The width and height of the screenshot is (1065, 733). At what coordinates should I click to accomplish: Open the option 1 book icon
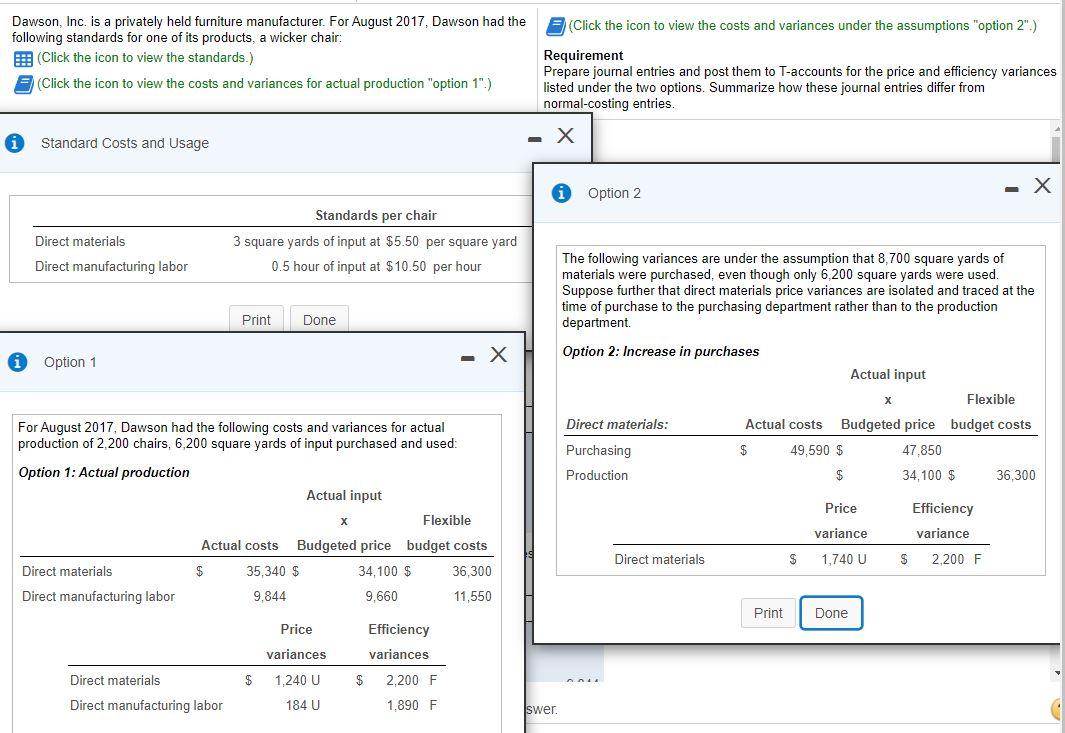coord(23,84)
